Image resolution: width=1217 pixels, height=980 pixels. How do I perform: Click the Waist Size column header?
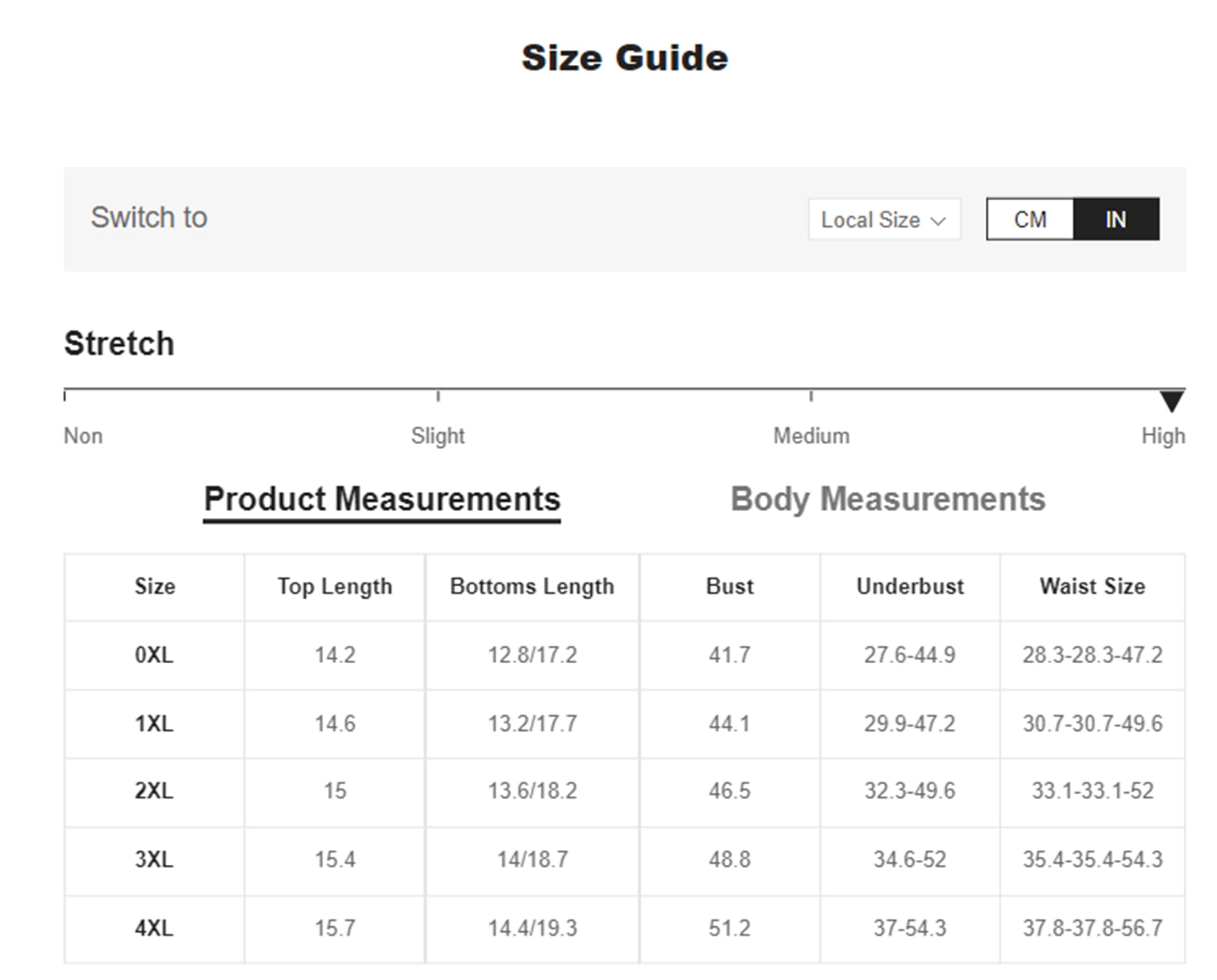point(1092,586)
